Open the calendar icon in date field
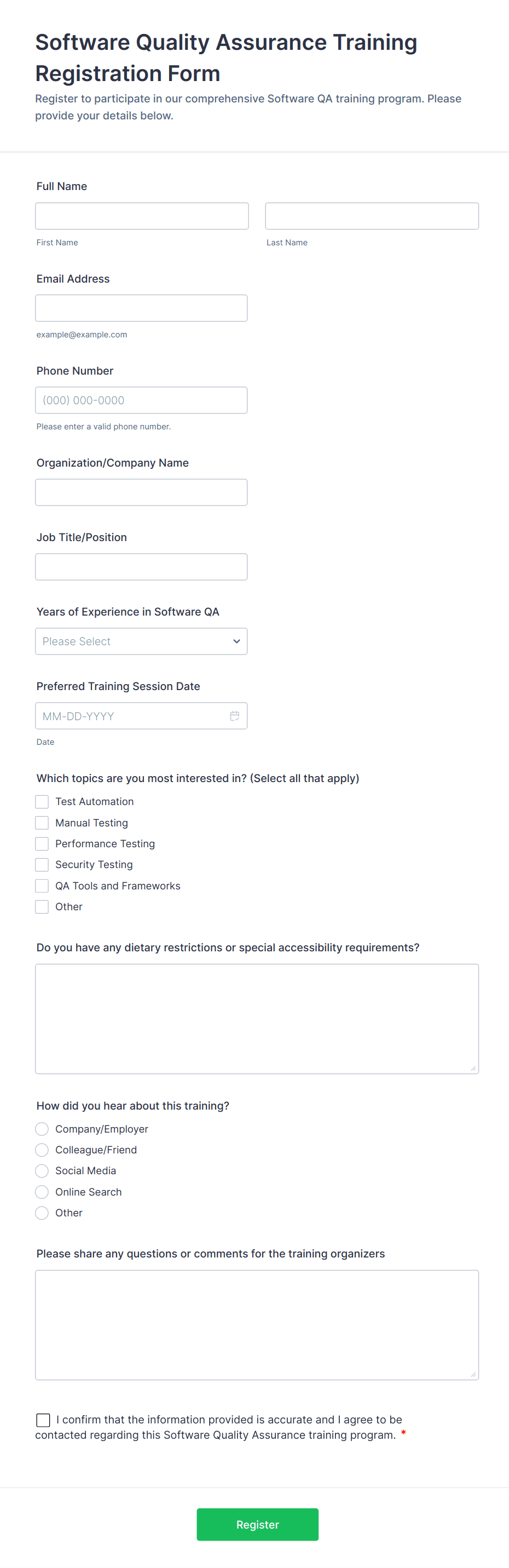Screen dimensions: 509x1568 click(x=234, y=716)
